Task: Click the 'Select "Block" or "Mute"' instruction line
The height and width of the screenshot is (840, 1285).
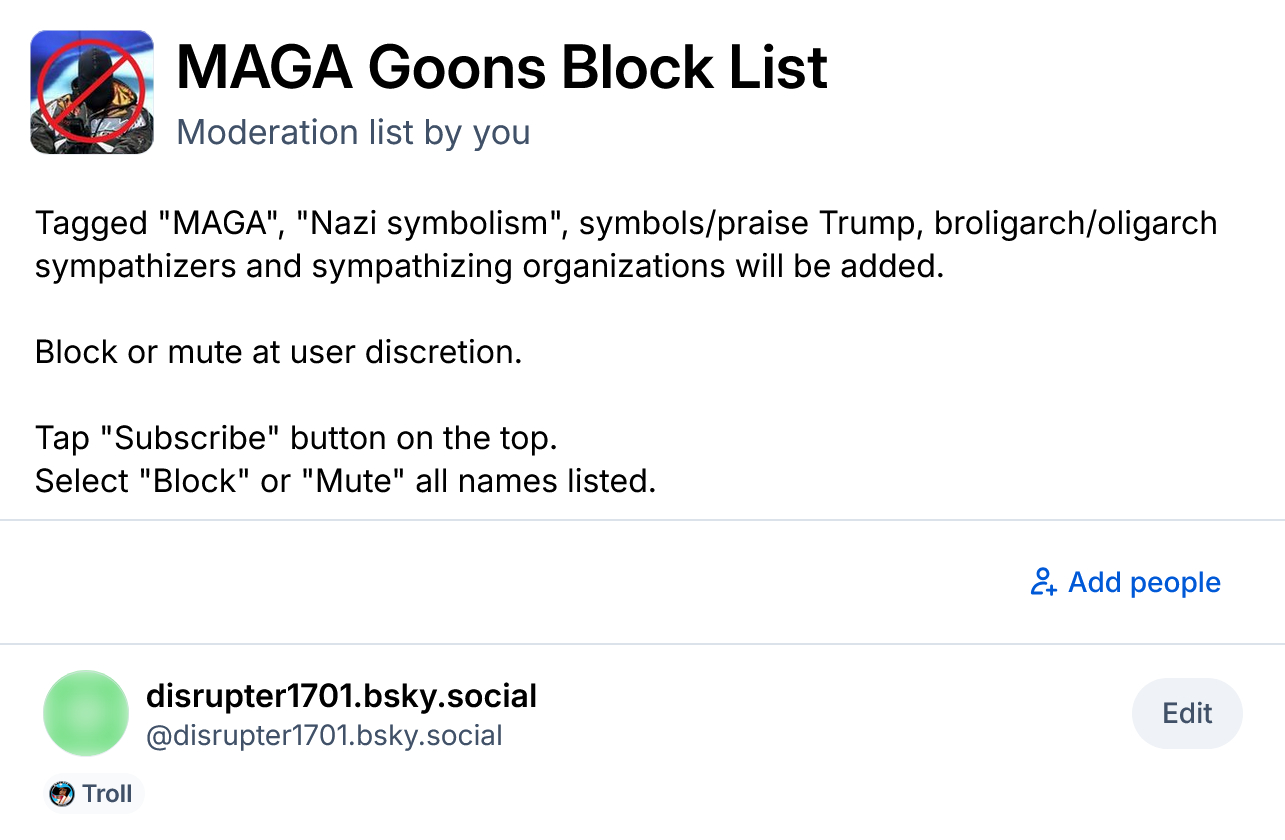Action: 345,481
